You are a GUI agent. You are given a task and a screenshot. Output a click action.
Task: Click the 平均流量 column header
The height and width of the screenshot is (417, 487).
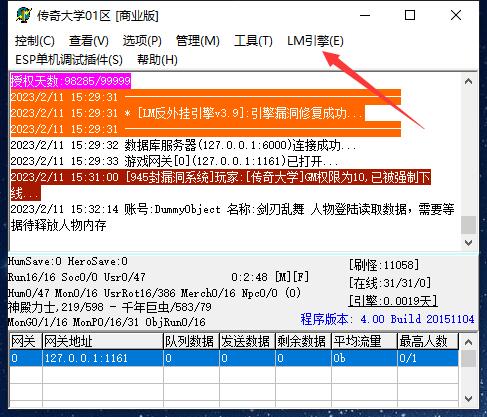(364, 341)
